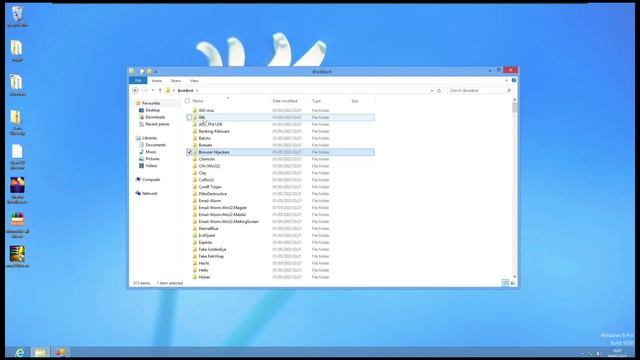The width and height of the screenshot is (640, 360).
Task: Sort by the Type column header
Action: pyautogui.click(x=316, y=101)
